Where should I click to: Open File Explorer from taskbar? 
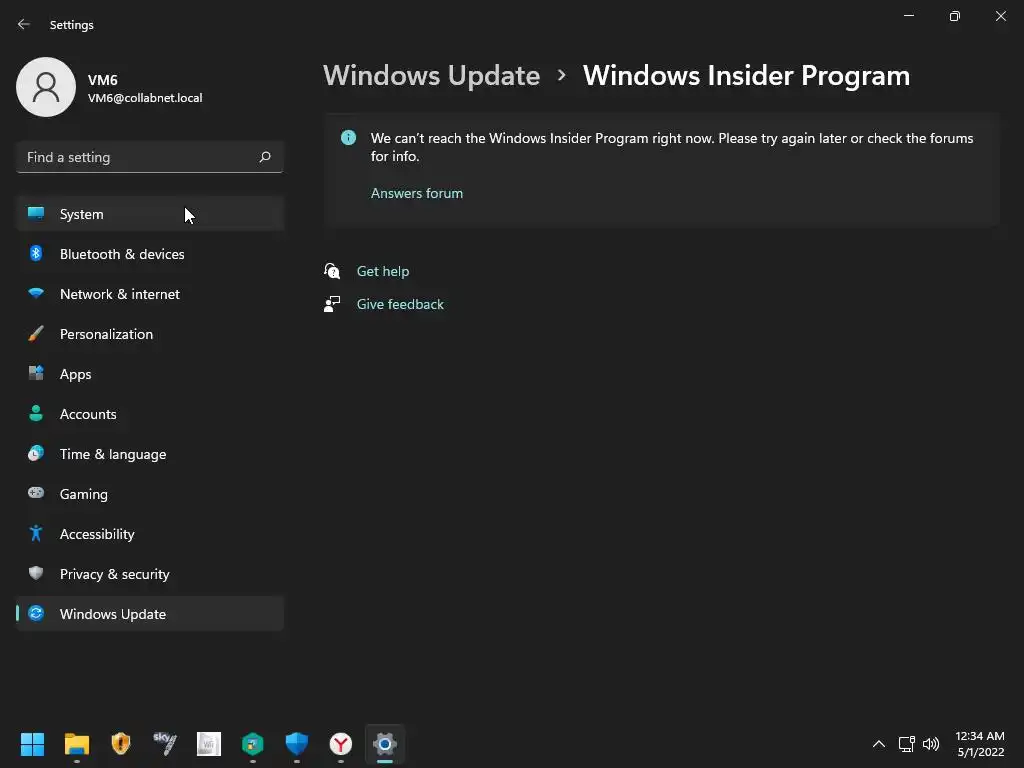pos(76,744)
